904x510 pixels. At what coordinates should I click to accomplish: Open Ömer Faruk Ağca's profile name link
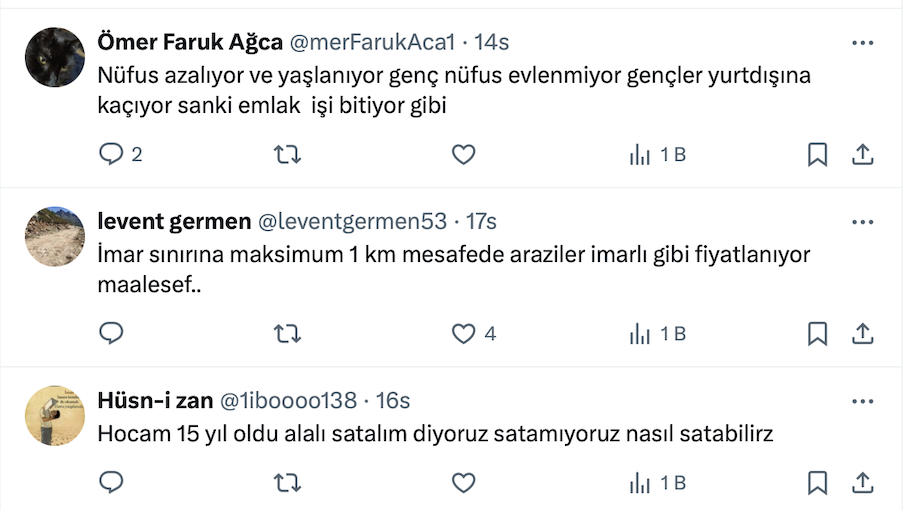[x=190, y=42]
